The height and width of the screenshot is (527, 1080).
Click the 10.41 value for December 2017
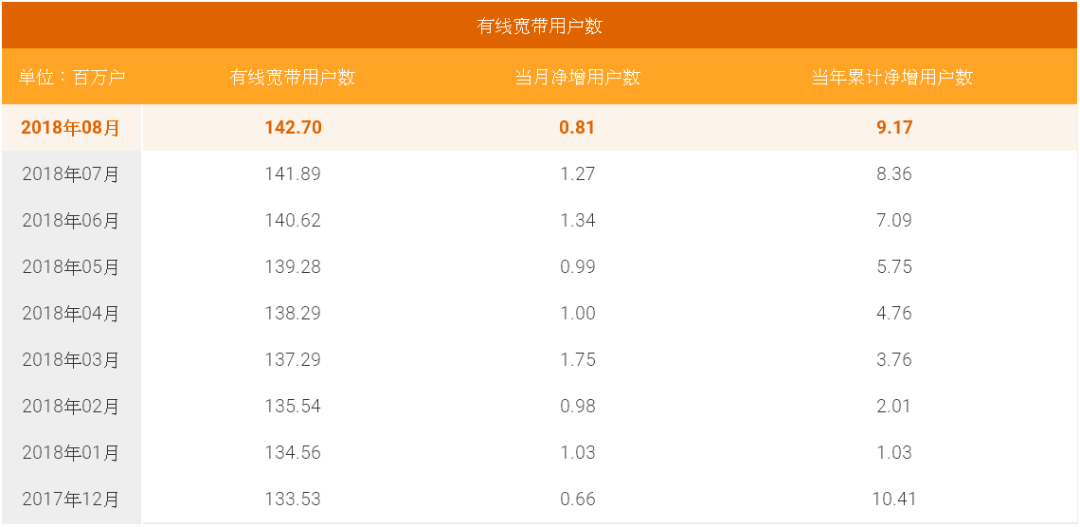pos(894,499)
